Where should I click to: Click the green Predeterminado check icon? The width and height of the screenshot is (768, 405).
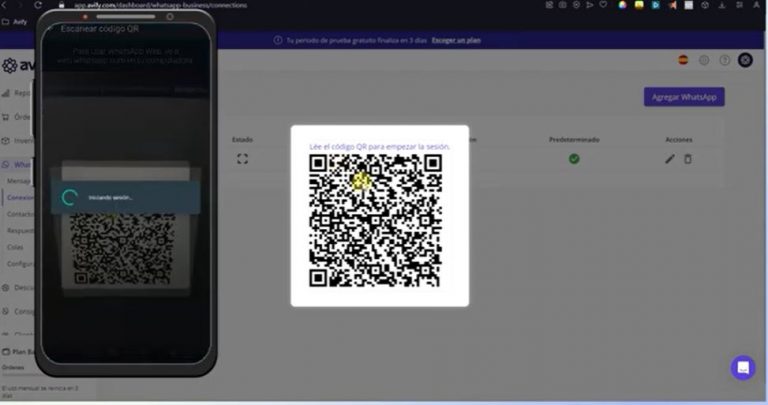[574, 159]
